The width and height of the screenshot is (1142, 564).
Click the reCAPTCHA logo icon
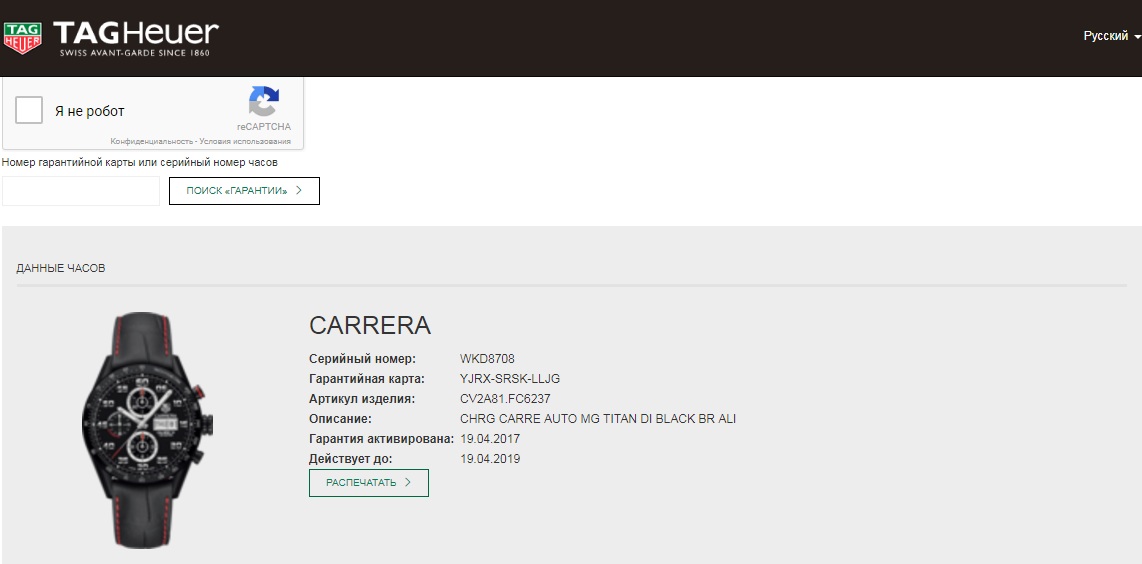click(x=264, y=102)
